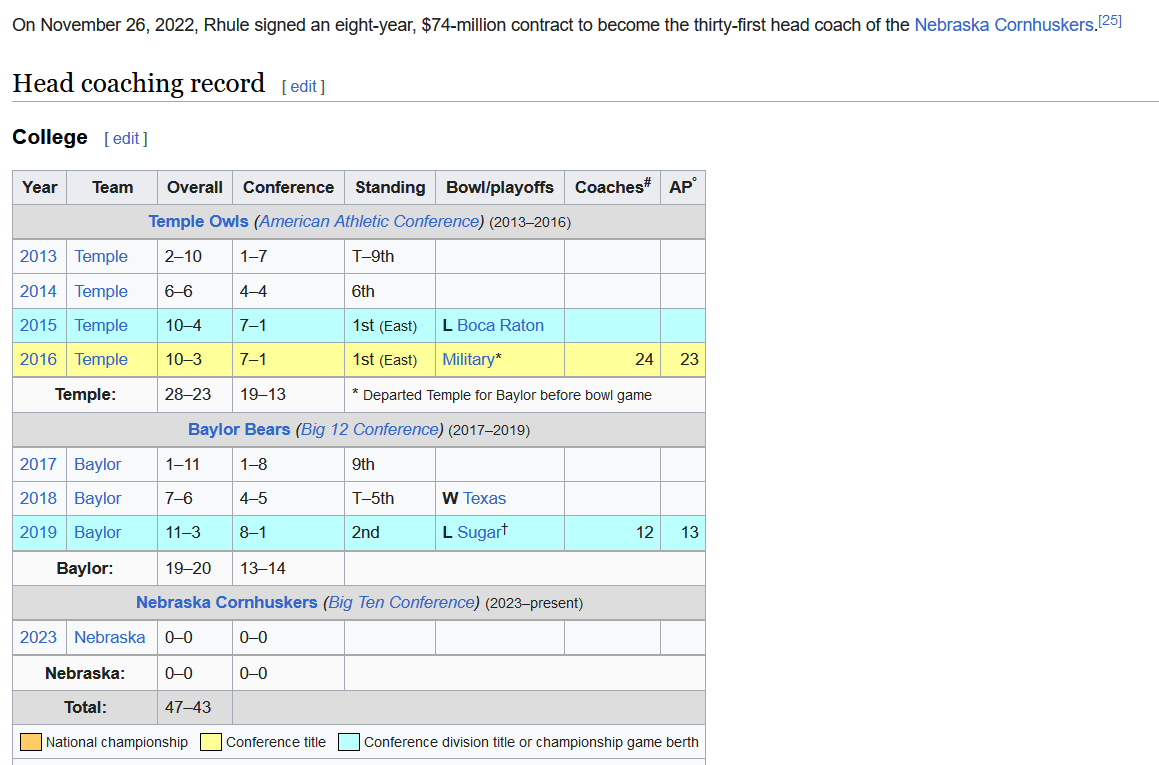Viewport: 1159px width, 765px height.
Task: Open the Boca Raton bowl link
Action: [x=500, y=325]
